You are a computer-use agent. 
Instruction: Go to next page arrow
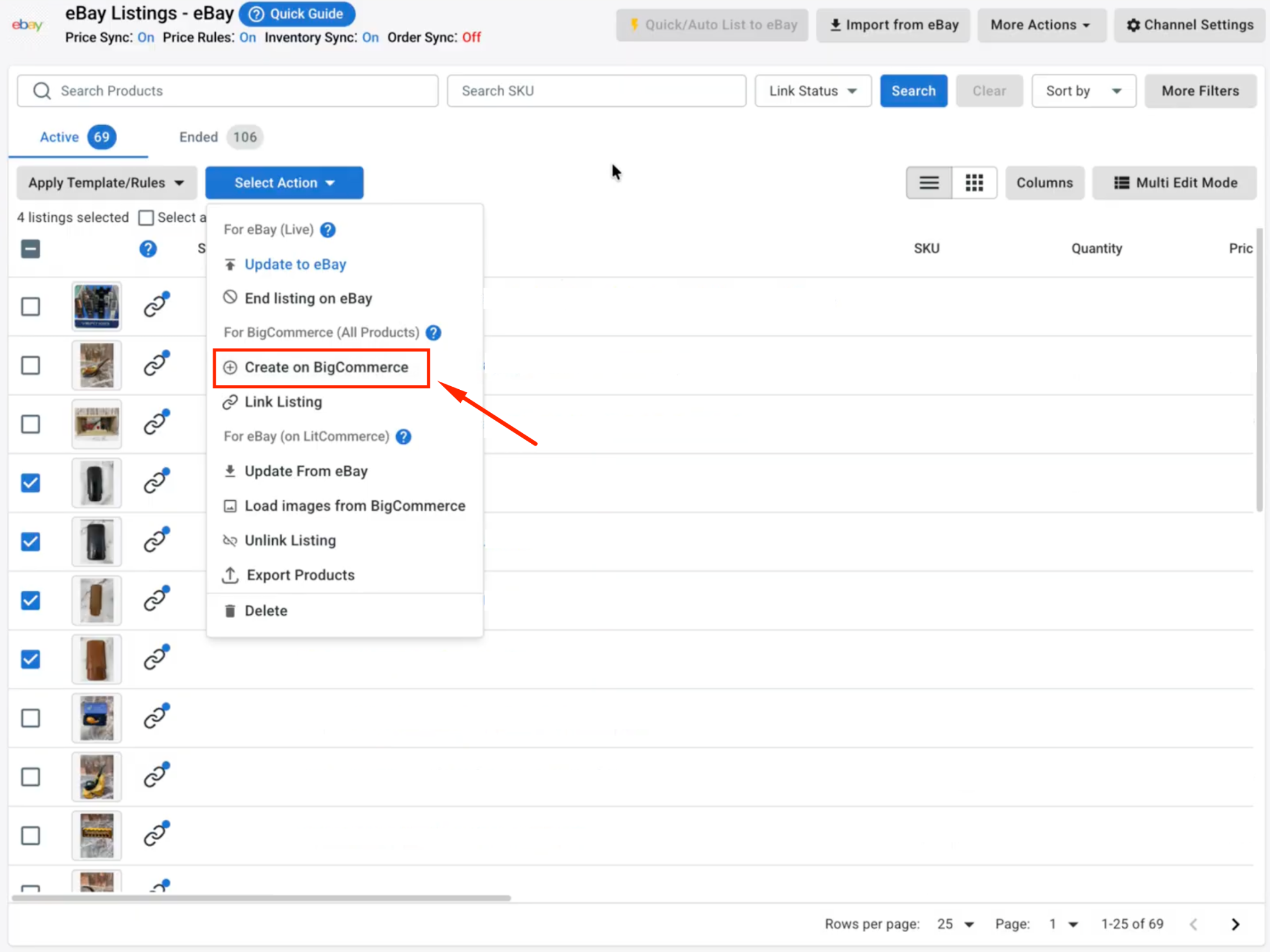click(x=1235, y=924)
